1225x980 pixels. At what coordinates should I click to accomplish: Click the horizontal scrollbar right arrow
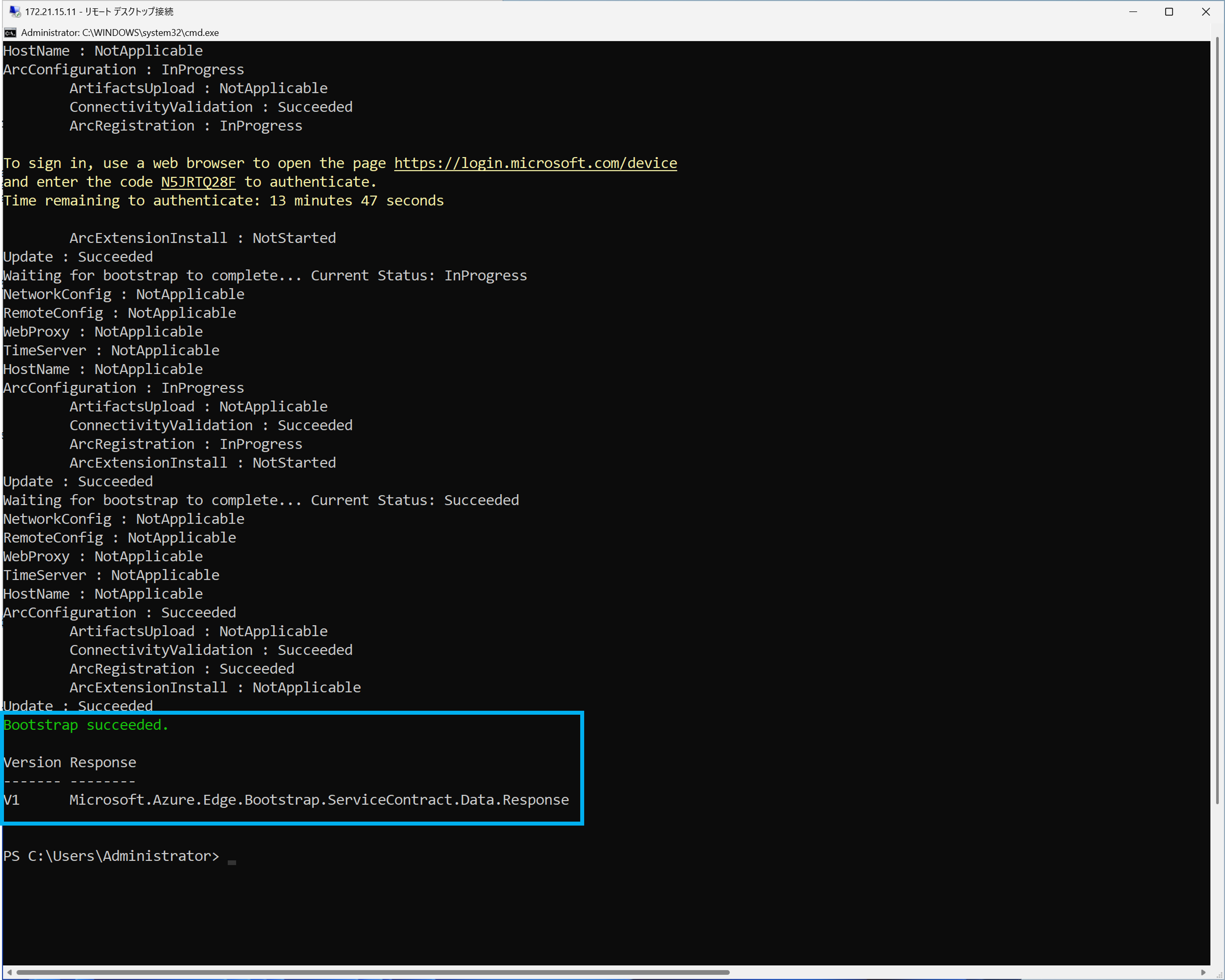(1203, 972)
